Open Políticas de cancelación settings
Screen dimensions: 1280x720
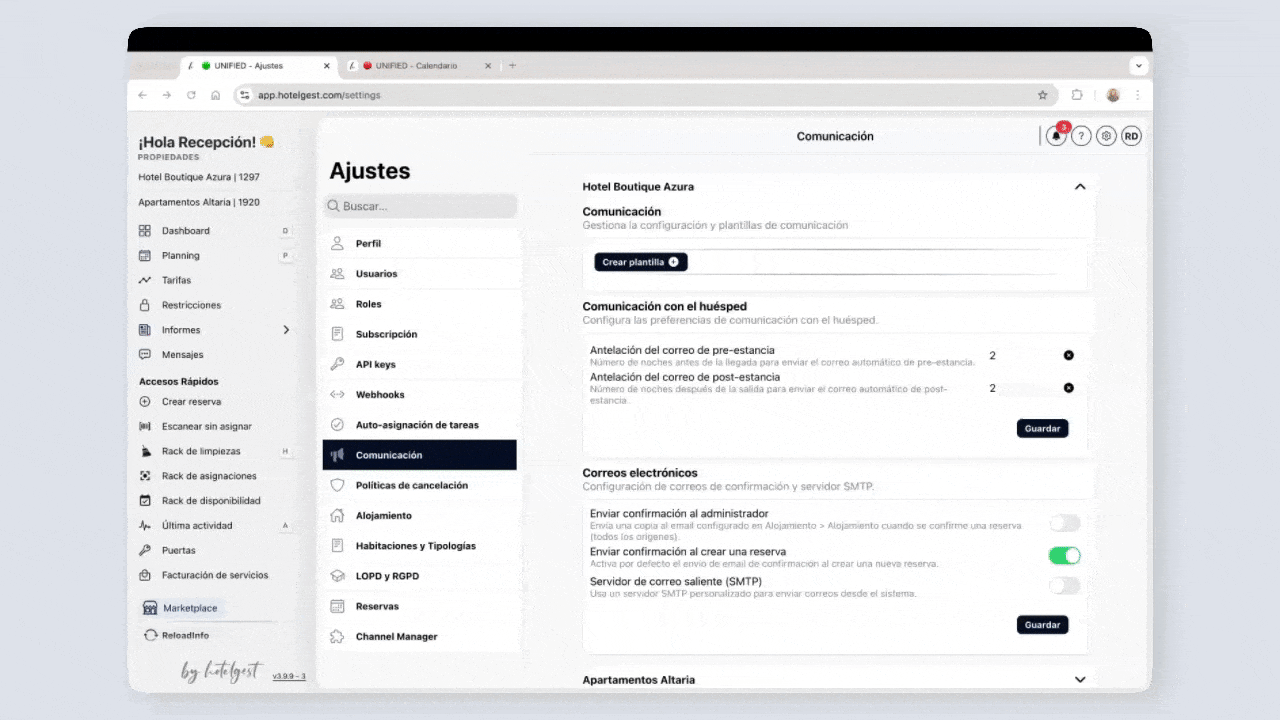point(411,485)
